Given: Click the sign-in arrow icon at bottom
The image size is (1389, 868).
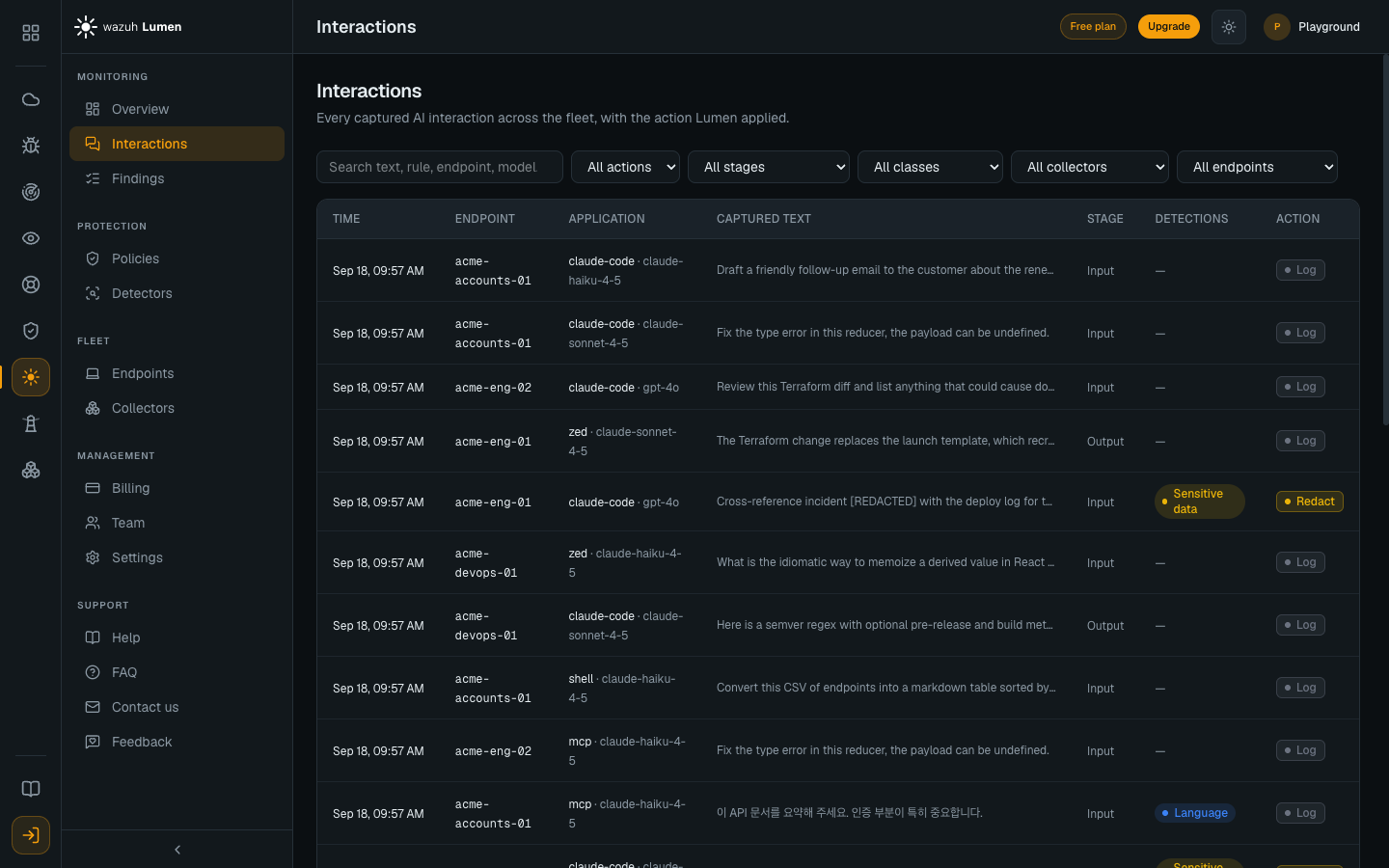Looking at the screenshot, I should pos(31,835).
